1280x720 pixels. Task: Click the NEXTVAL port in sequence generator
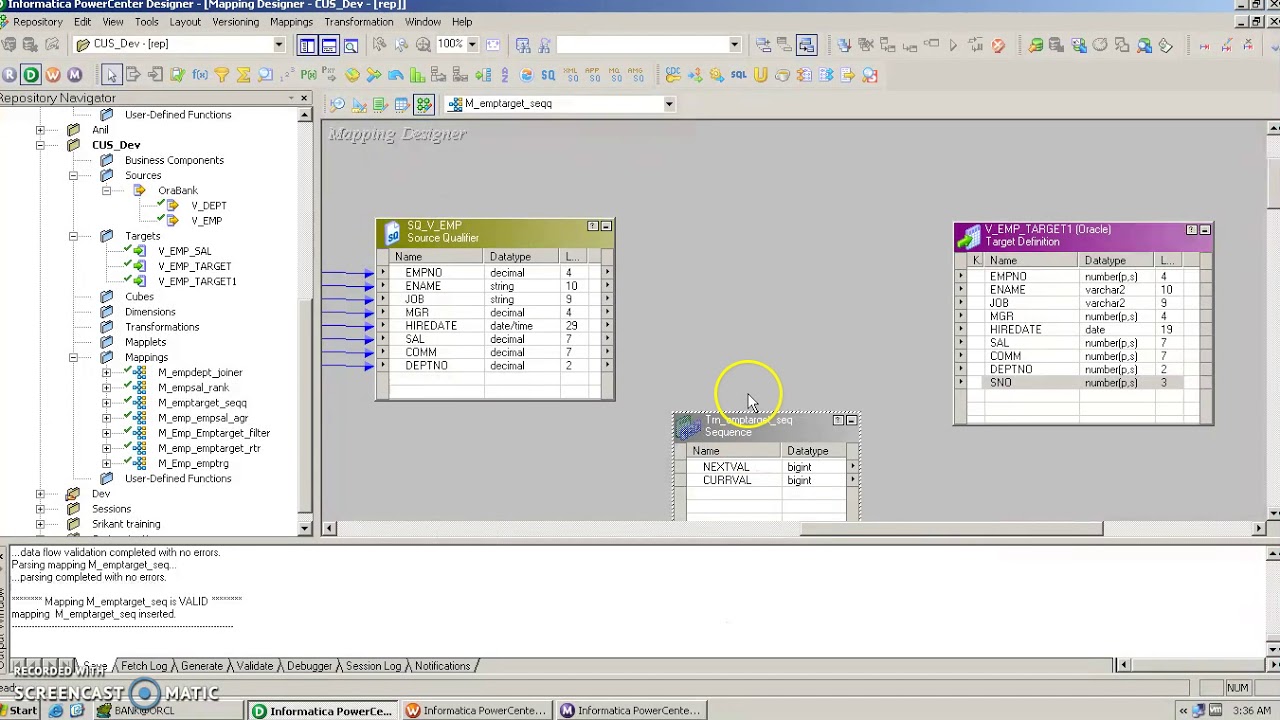(x=726, y=467)
